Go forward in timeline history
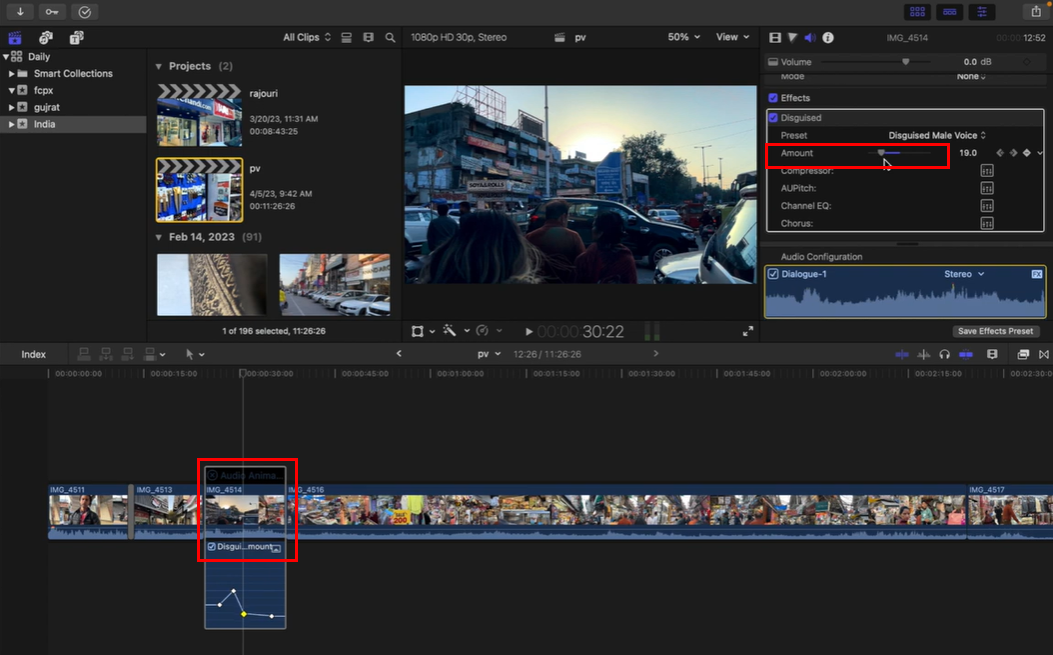The height and width of the screenshot is (655, 1053). point(655,353)
